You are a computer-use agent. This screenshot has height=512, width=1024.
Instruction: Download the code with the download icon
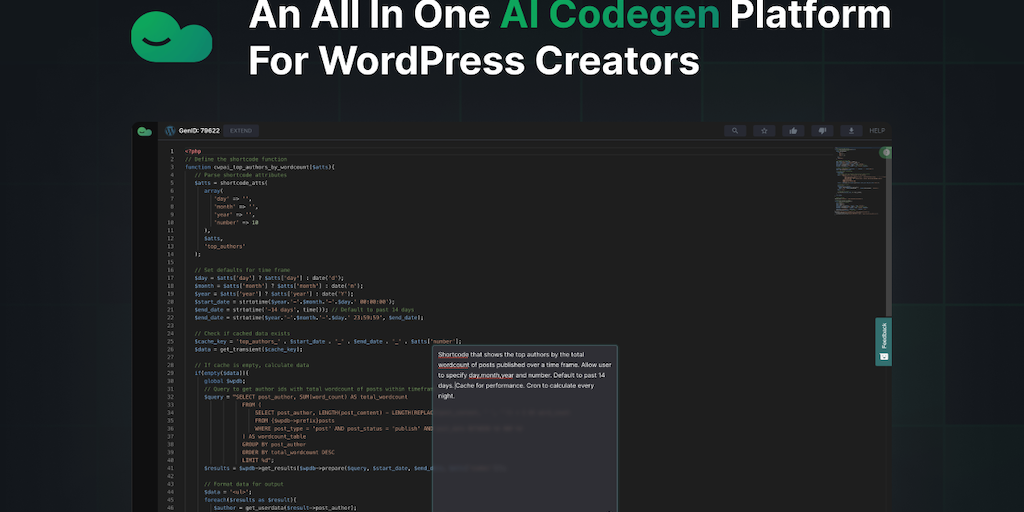851,131
